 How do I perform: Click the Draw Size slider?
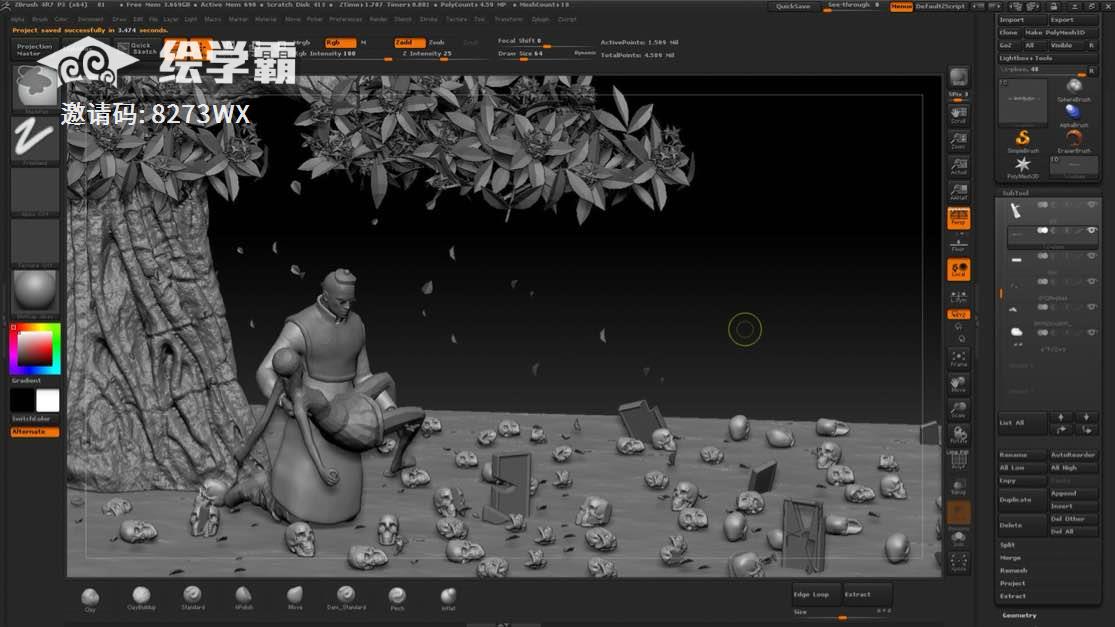pyautogui.click(x=546, y=55)
